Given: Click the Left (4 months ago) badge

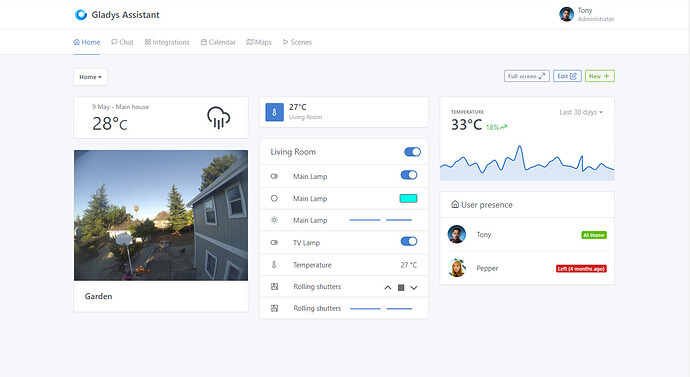Looking at the screenshot, I should 581,268.
